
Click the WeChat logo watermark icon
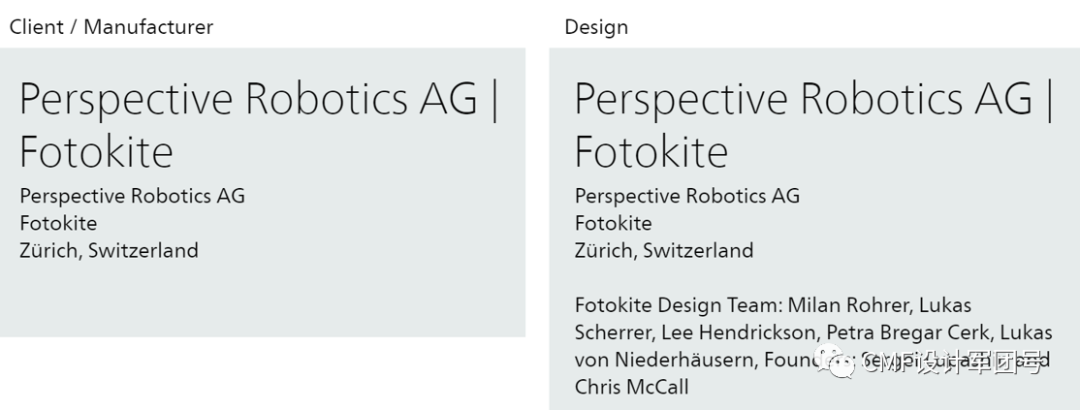[x=836, y=363]
